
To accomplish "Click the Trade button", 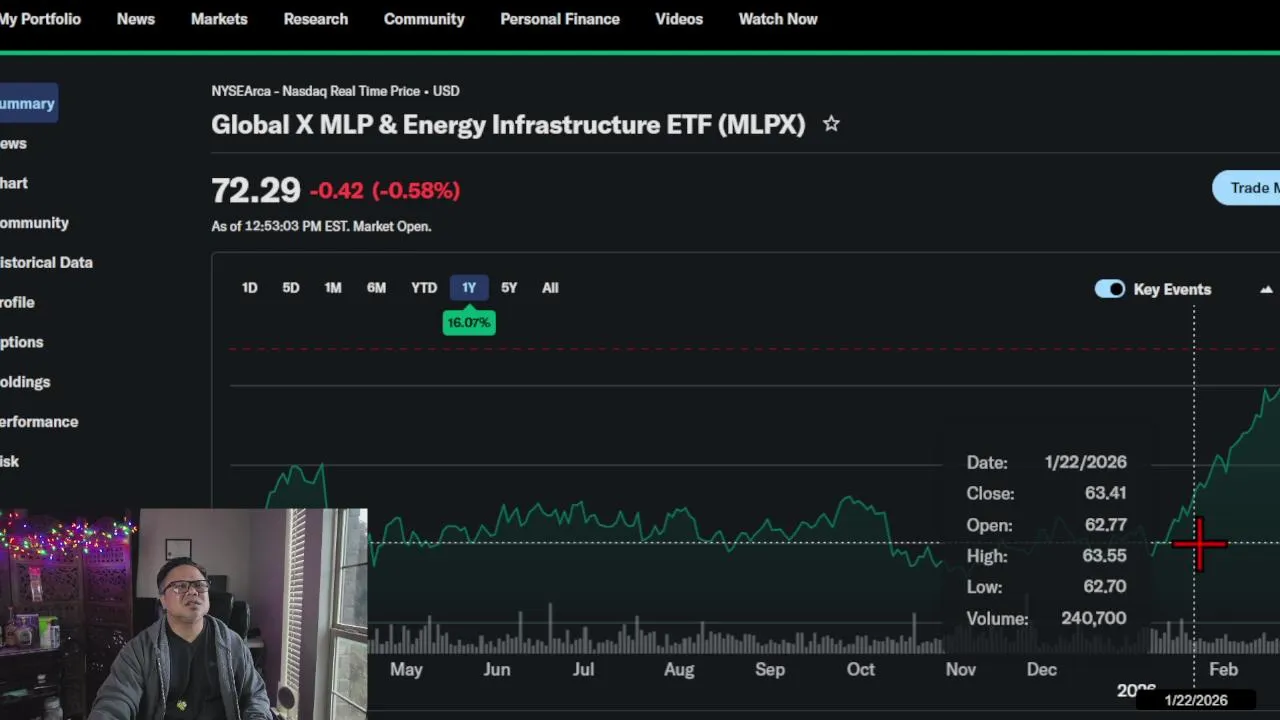I will click(1246, 188).
